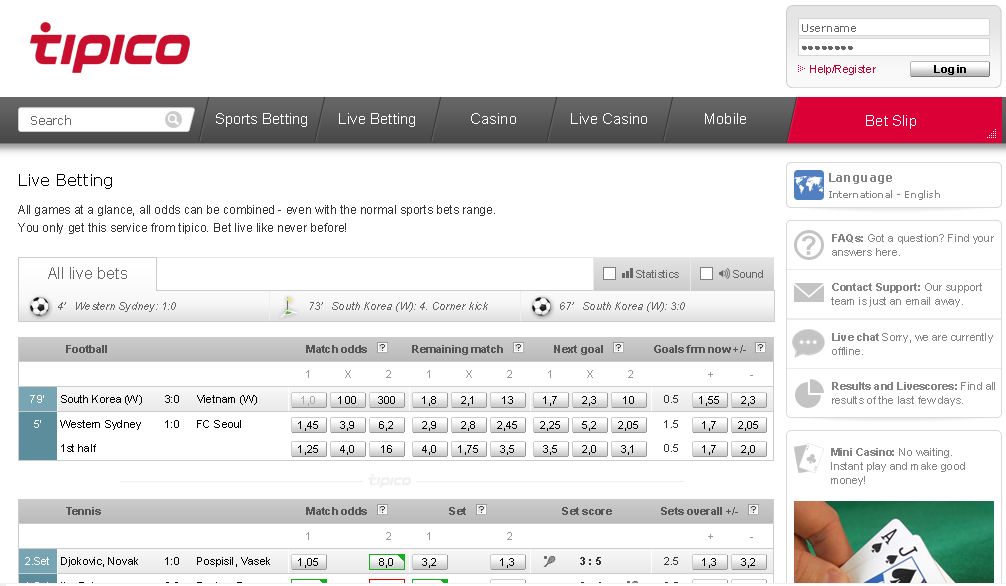This screenshot has width=1006, height=586.
Task: Open the Language world map icon
Action: [808, 185]
